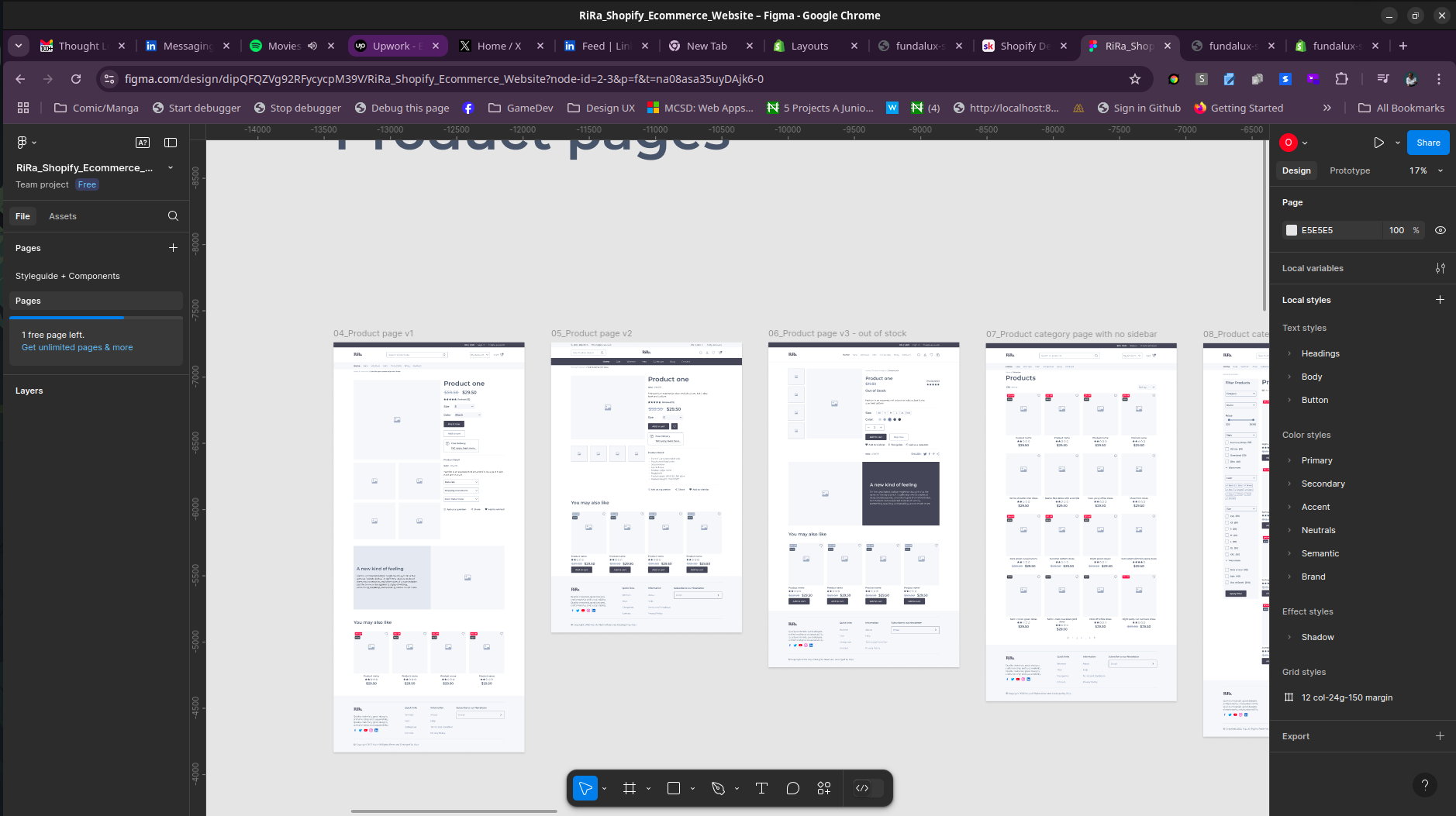Reload the page in Chrome
This screenshot has height=816, width=1456.
click(76, 79)
